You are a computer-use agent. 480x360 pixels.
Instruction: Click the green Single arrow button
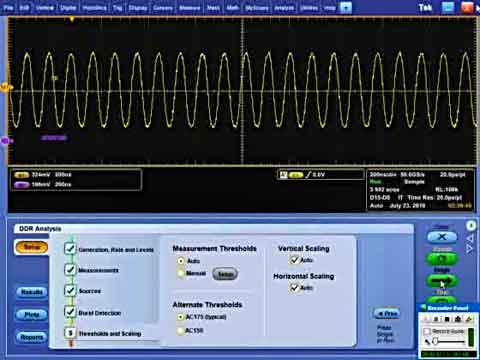tap(442, 281)
